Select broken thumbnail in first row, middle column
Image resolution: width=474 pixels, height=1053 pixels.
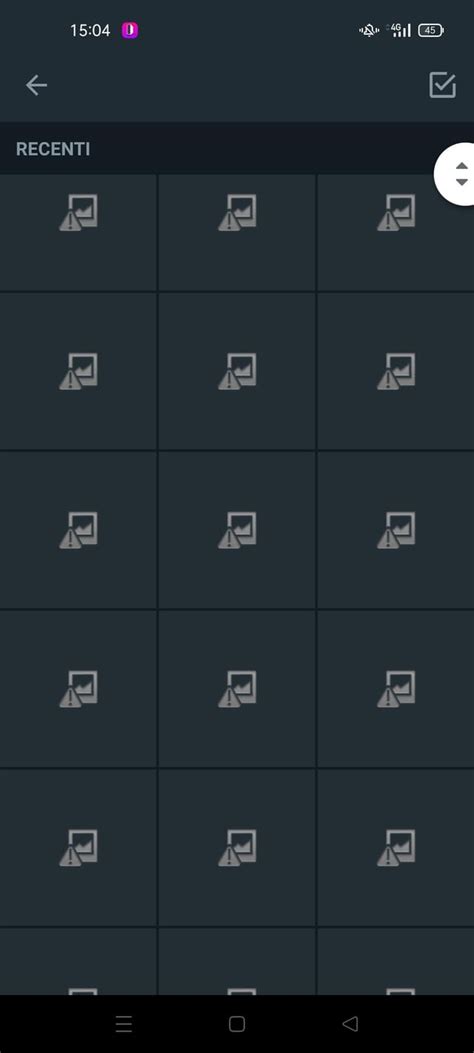[x=237, y=232]
